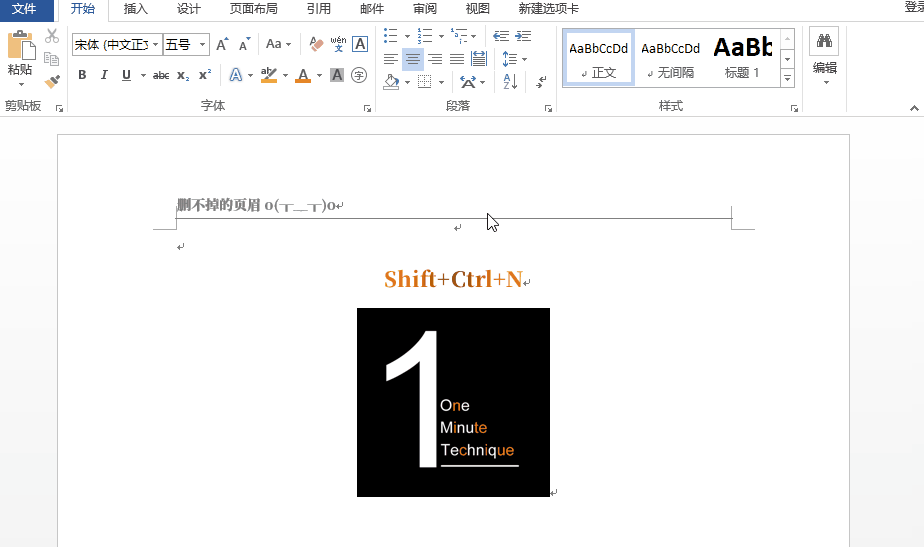This screenshot has width=924, height=547.
Task: Click the Sort A-Z icon
Action: click(x=510, y=82)
